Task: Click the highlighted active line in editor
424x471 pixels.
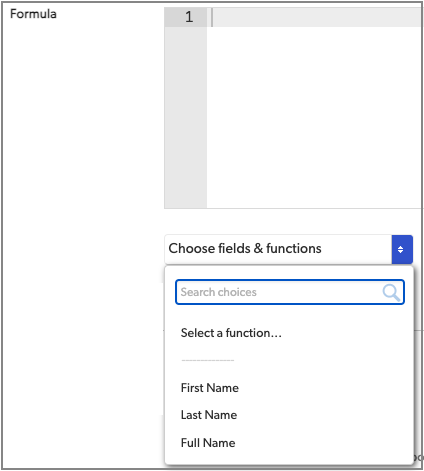Action: (317, 17)
